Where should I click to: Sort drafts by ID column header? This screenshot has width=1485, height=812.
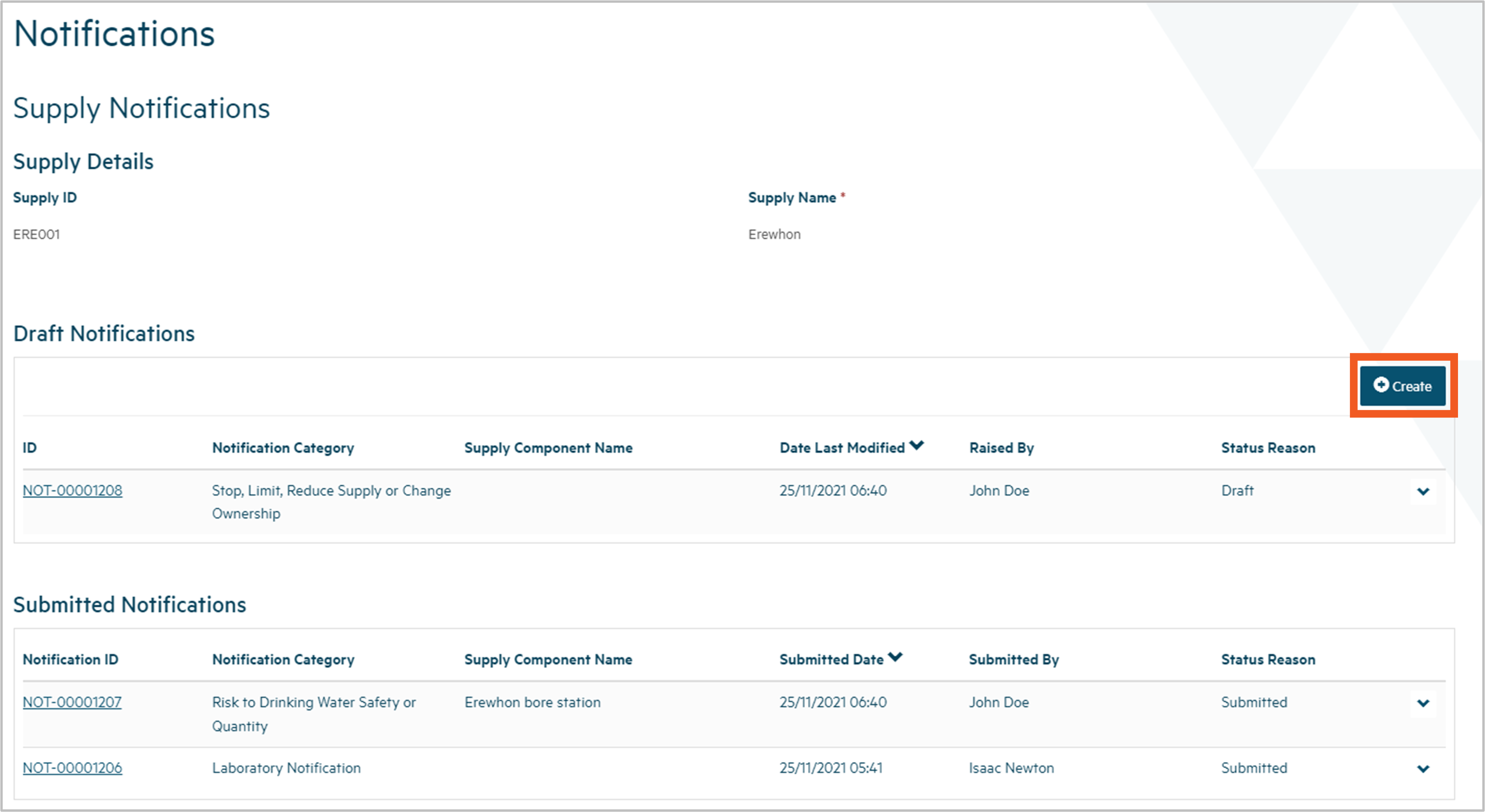point(29,448)
